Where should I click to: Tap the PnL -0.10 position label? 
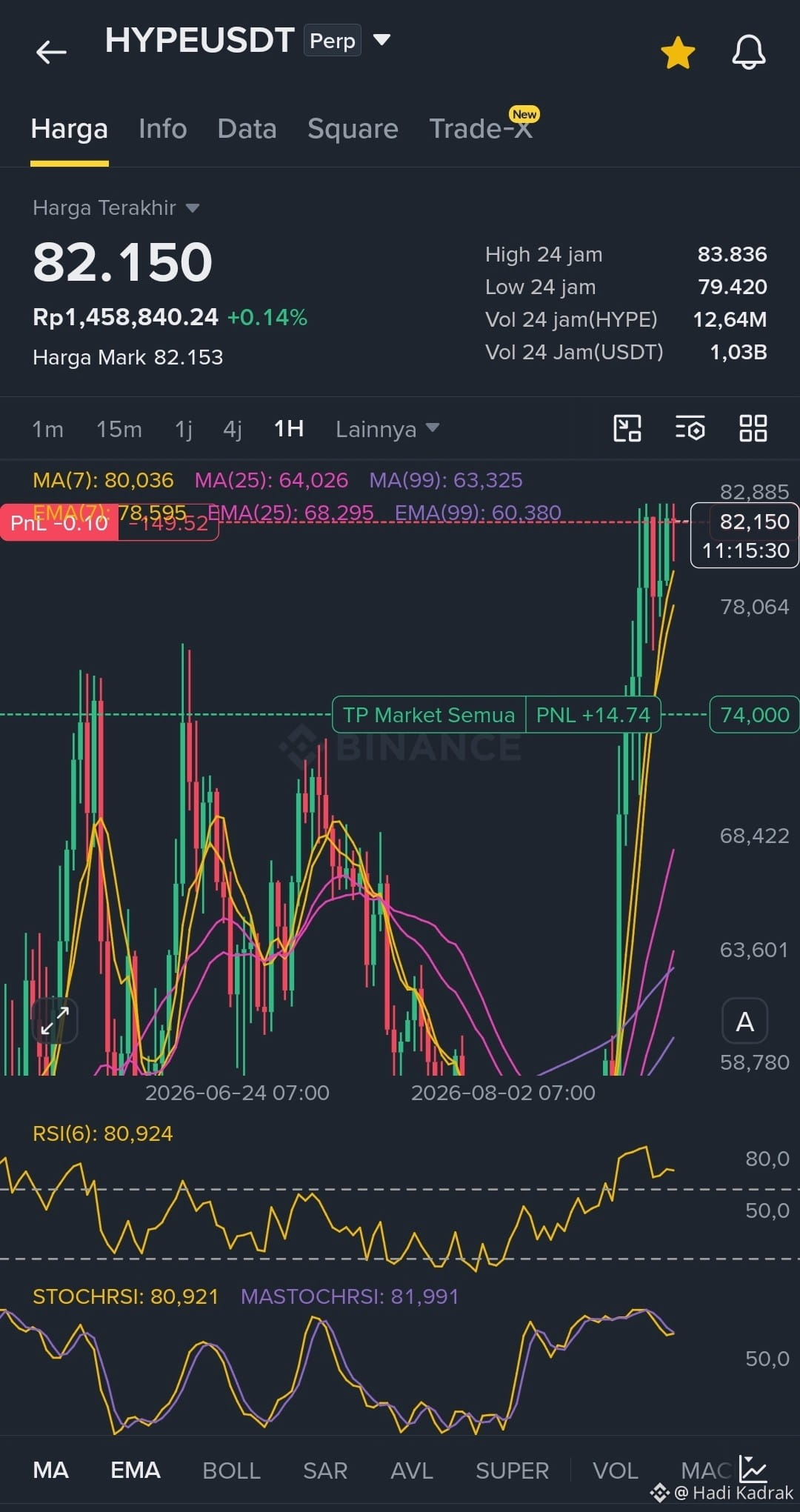59,523
